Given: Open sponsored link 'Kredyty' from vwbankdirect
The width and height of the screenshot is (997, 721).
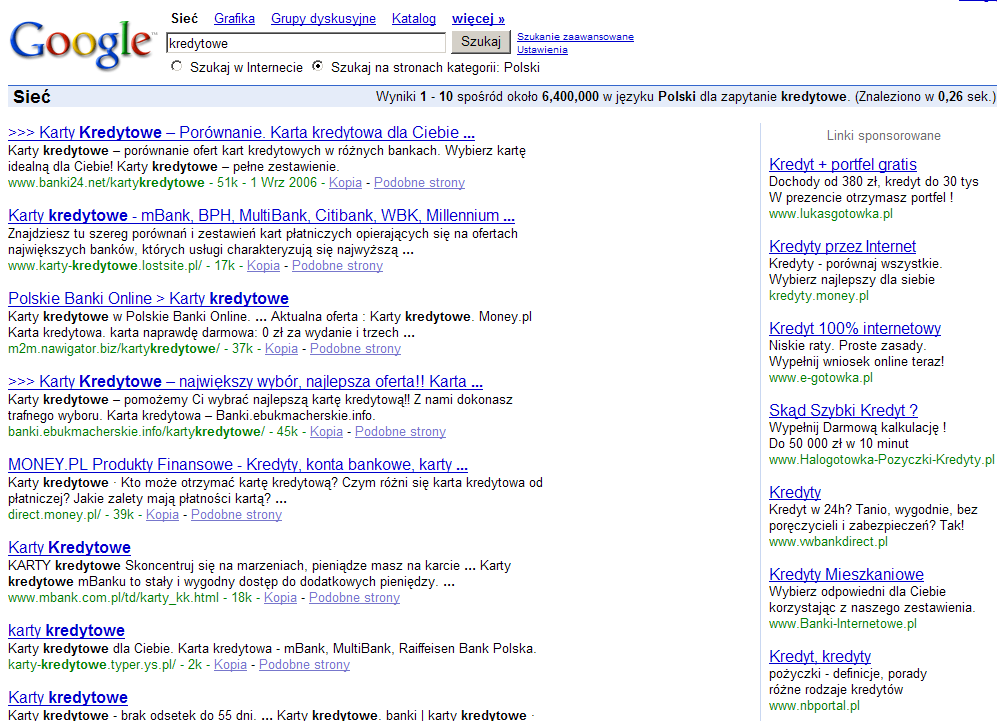Looking at the screenshot, I should 795,492.
